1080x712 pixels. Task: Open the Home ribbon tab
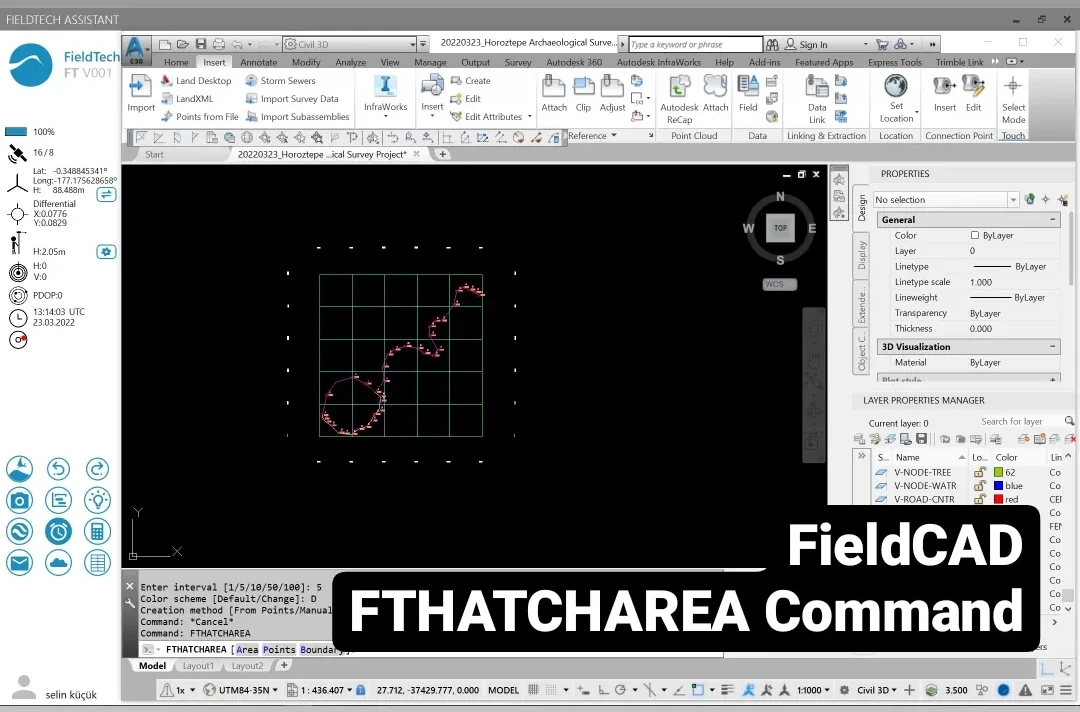[176, 62]
